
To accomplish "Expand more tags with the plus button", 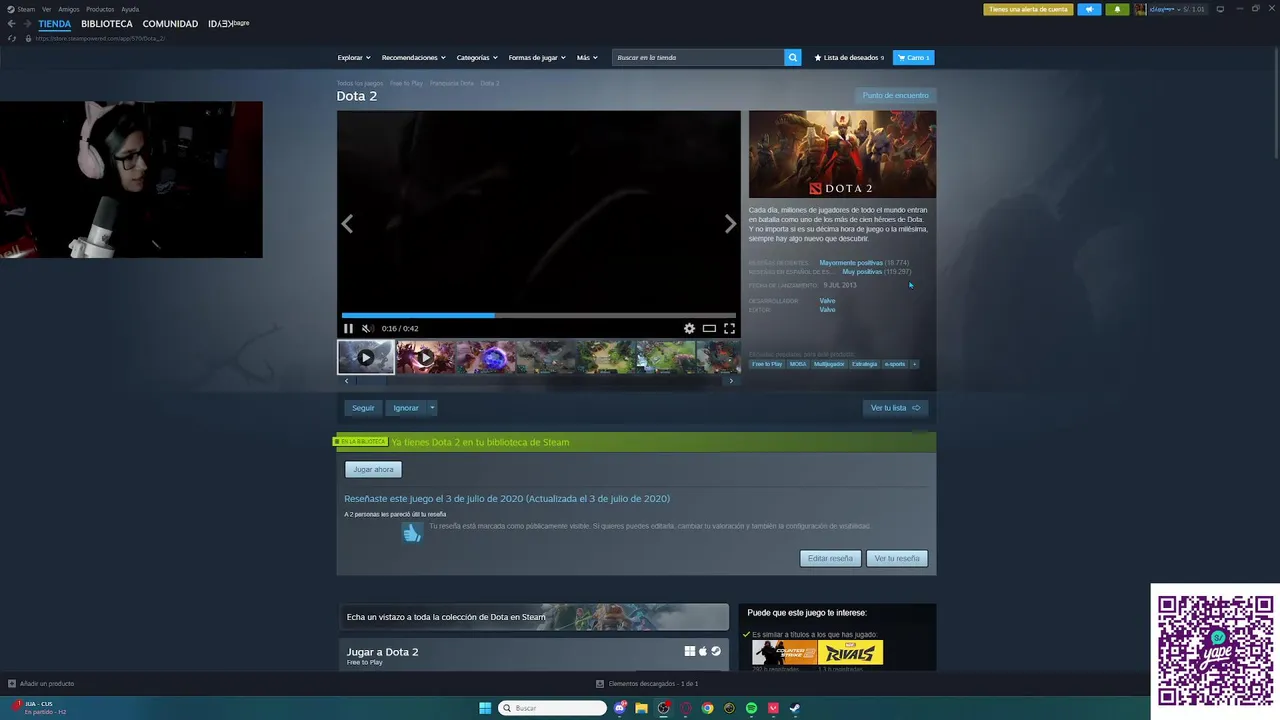I will 914,364.
